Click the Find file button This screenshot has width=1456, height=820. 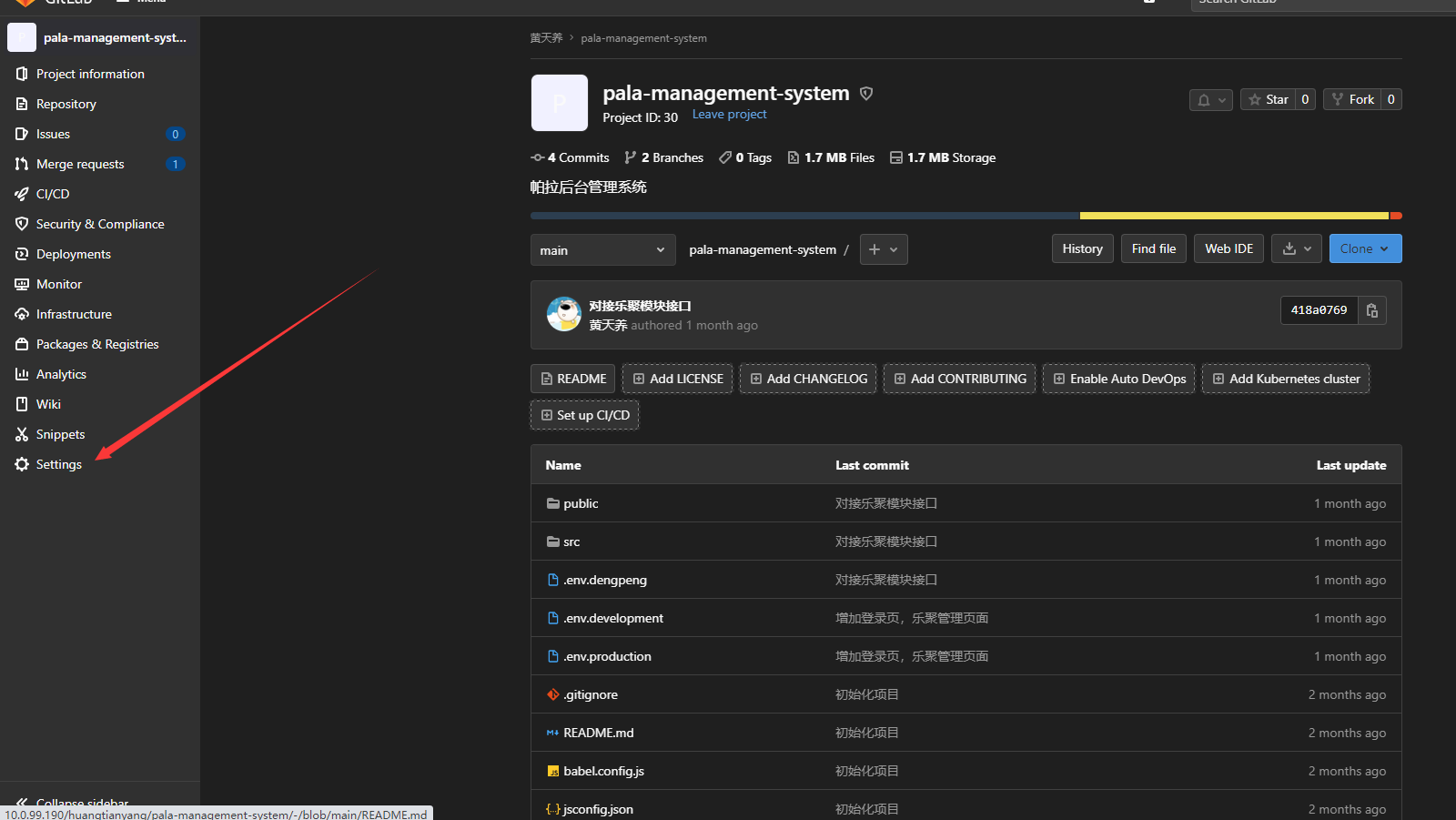pos(1154,248)
